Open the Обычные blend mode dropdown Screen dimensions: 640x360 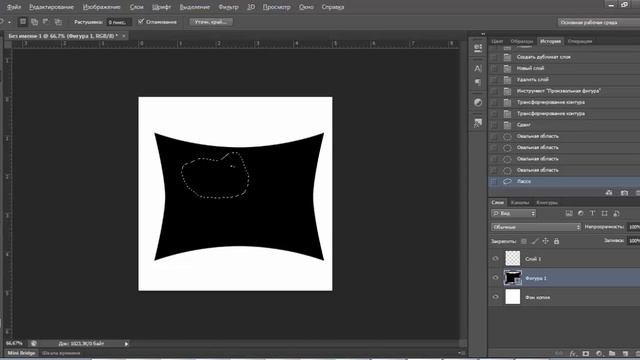[x=536, y=227]
